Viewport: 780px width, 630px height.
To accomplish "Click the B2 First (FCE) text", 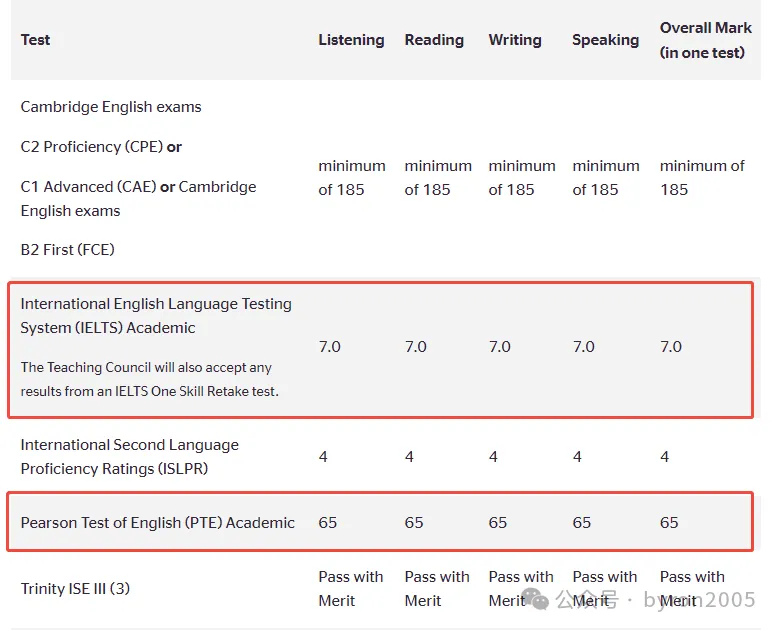I will click(x=68, y=249).
